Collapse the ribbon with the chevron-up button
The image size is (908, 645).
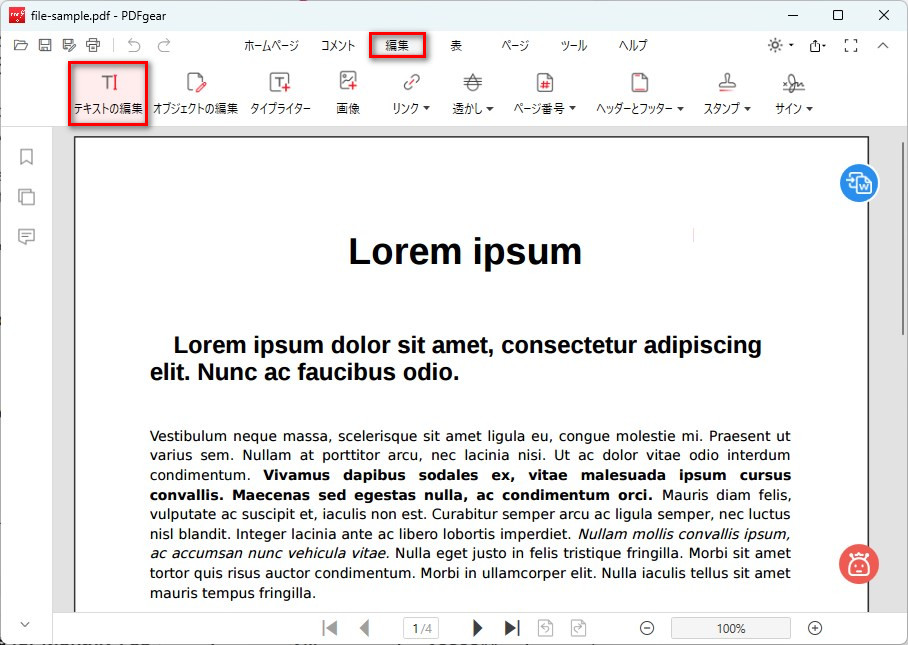(883, 45)
